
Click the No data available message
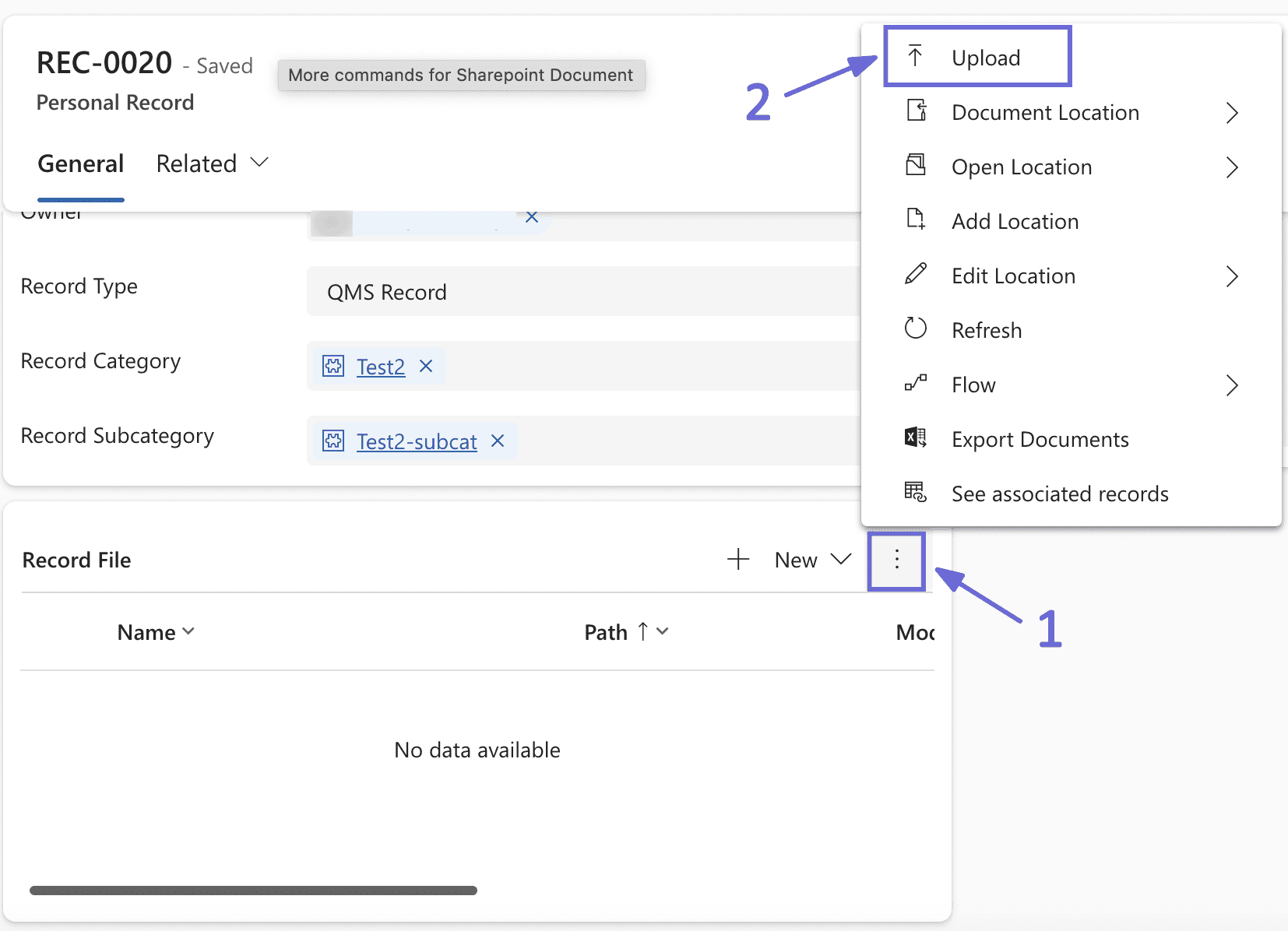coord(477,750)
